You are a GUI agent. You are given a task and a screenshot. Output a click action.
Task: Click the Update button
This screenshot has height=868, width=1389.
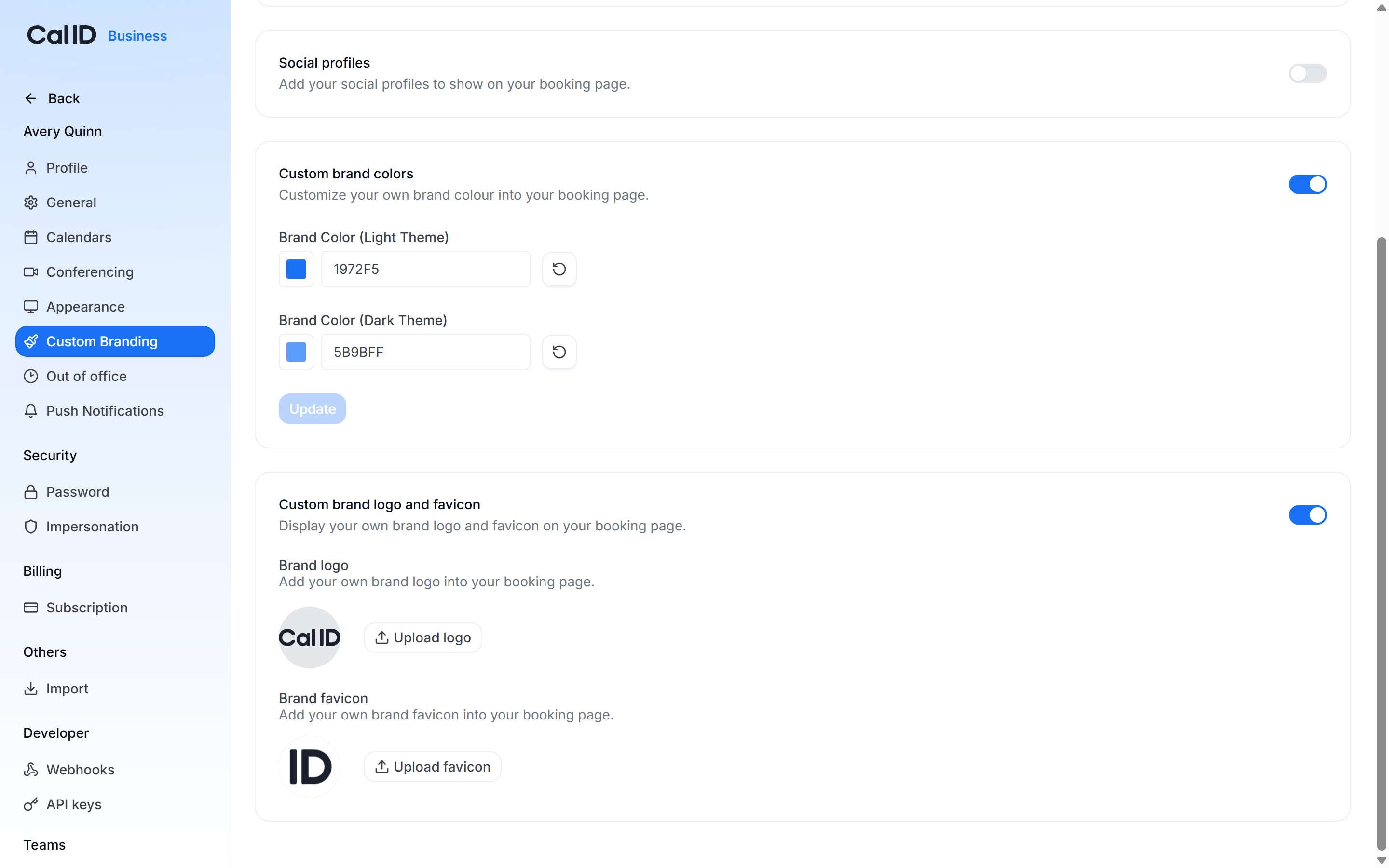point(312,409)
